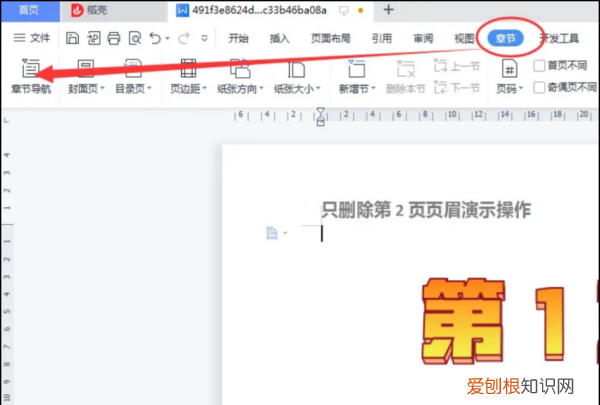The width and height of the screenshot is (600, 405).
Task: Click the tab-stop selector at ruler corner
Action: coord(6,120)
